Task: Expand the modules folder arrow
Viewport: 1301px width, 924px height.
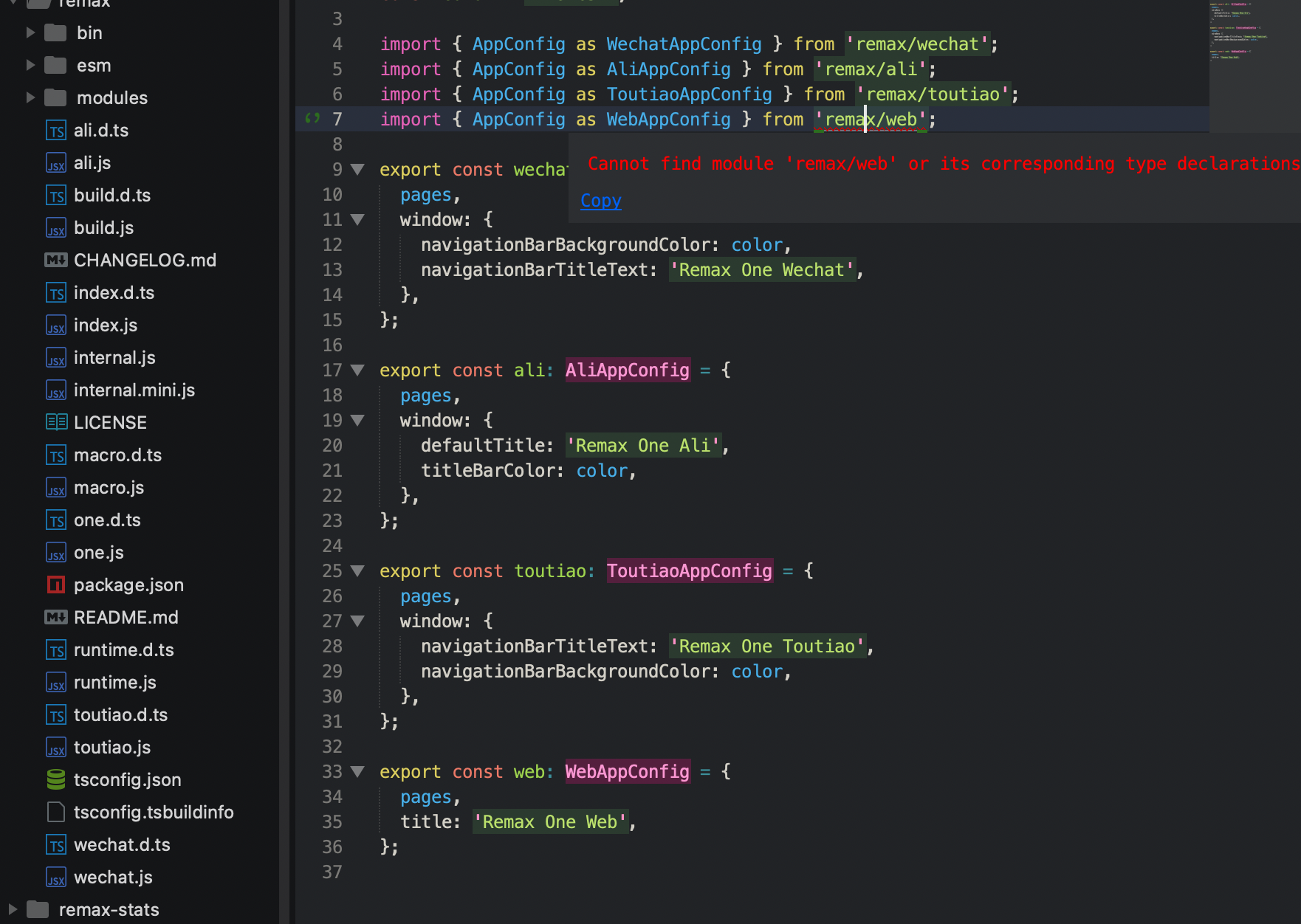Action: coord(30,97)
